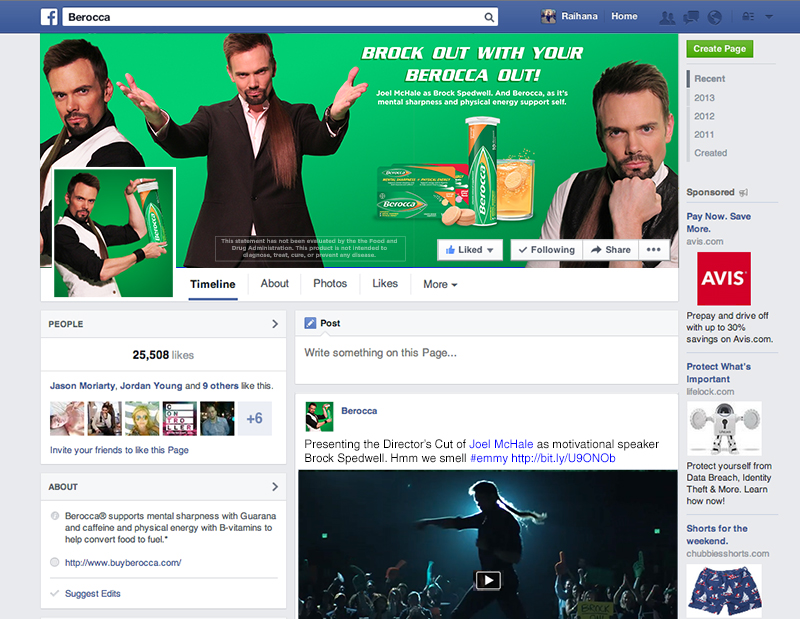Expand the PEOPLE section chevron
The height and width of the screenshot is (619, 800).
275,324
